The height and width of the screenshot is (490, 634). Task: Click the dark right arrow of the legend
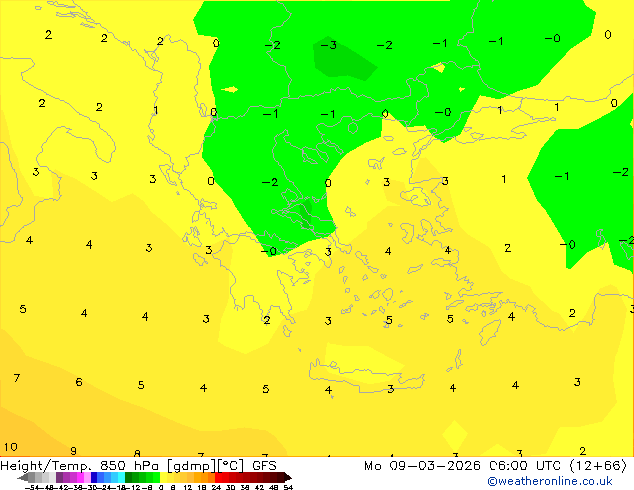[288, 477]
